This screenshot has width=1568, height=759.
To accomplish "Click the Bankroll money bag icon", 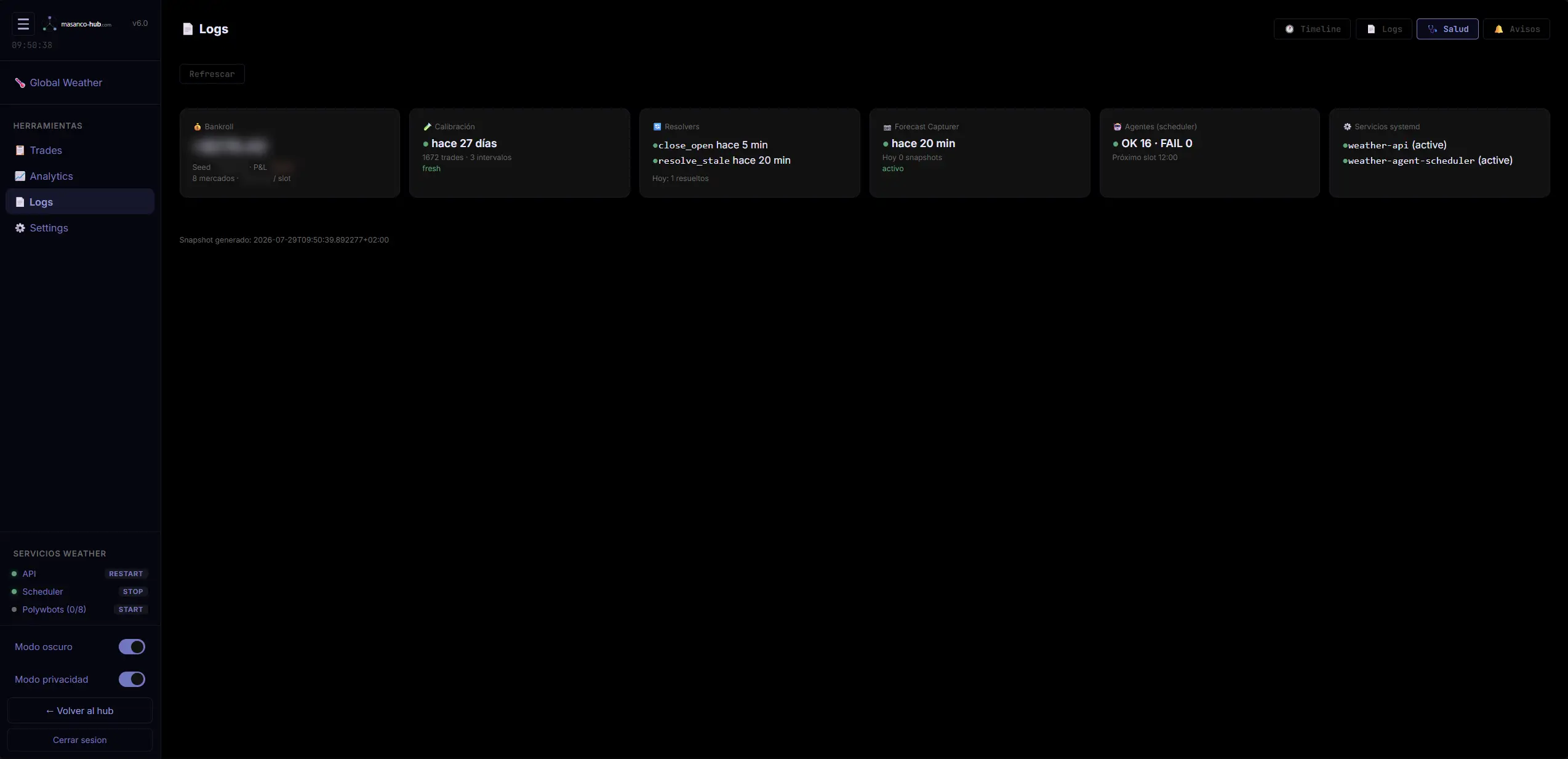I will [x=198, y=127].
